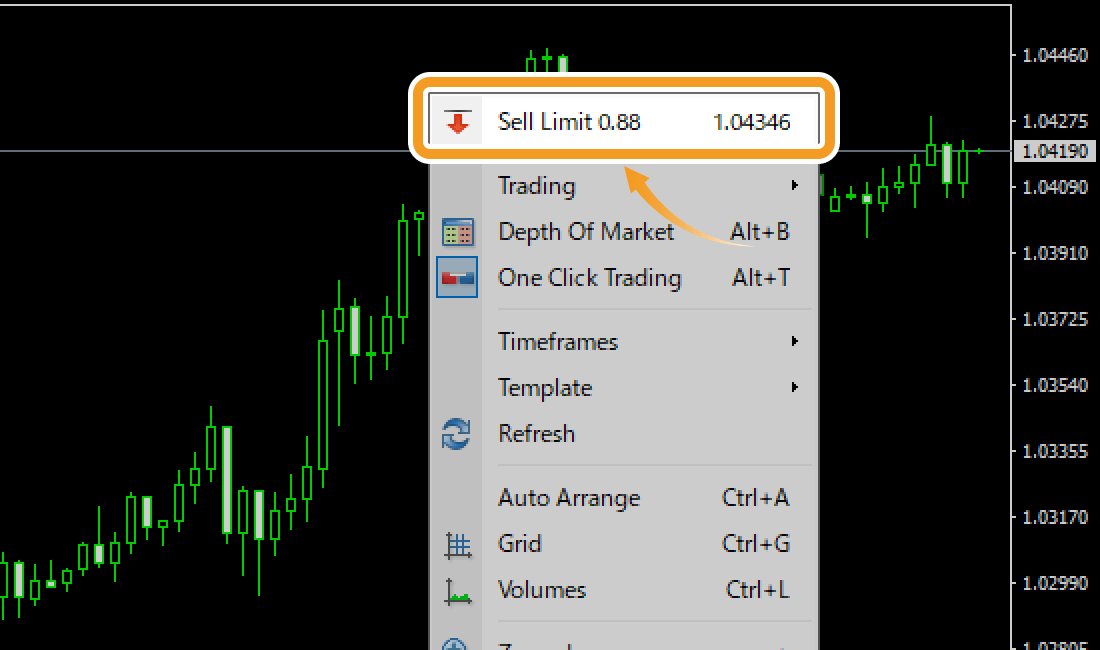This screenshot has height=650, width=1100.
Task: Click the Refresh circular arrows icon
Action: [x=457, y=433]
